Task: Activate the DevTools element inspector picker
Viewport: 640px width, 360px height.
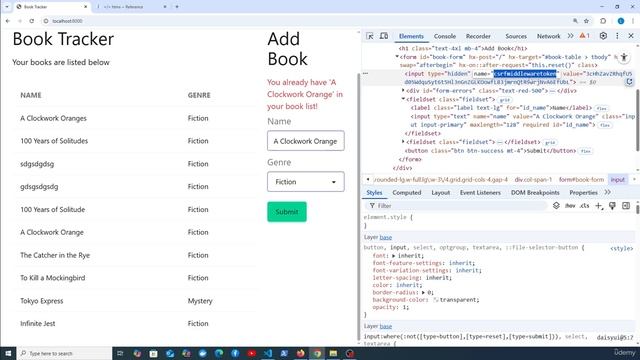Action: [x=370, y=36]
